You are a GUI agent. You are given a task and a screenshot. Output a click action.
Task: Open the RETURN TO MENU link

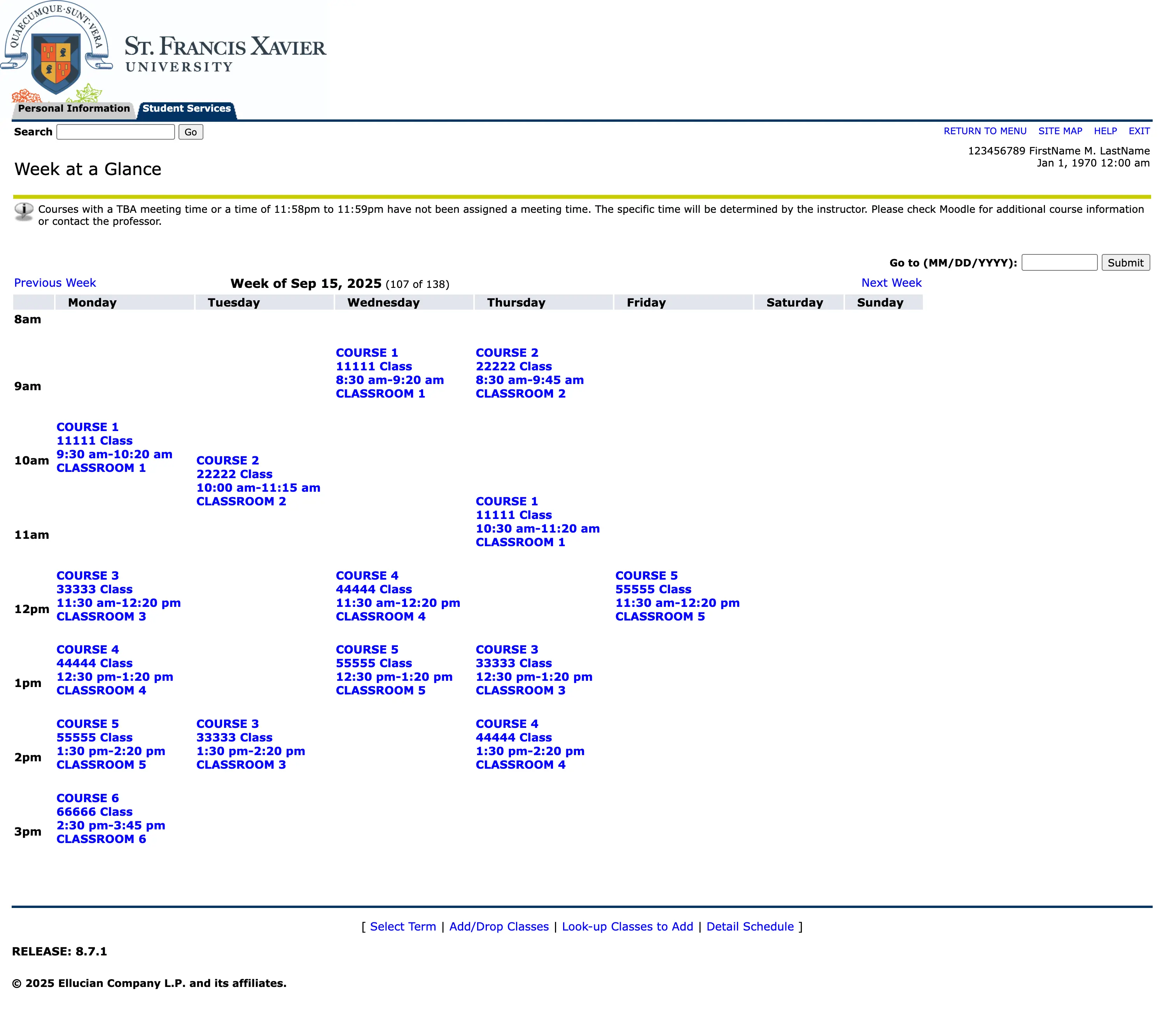pyautogui.click(x=985, y=131)
